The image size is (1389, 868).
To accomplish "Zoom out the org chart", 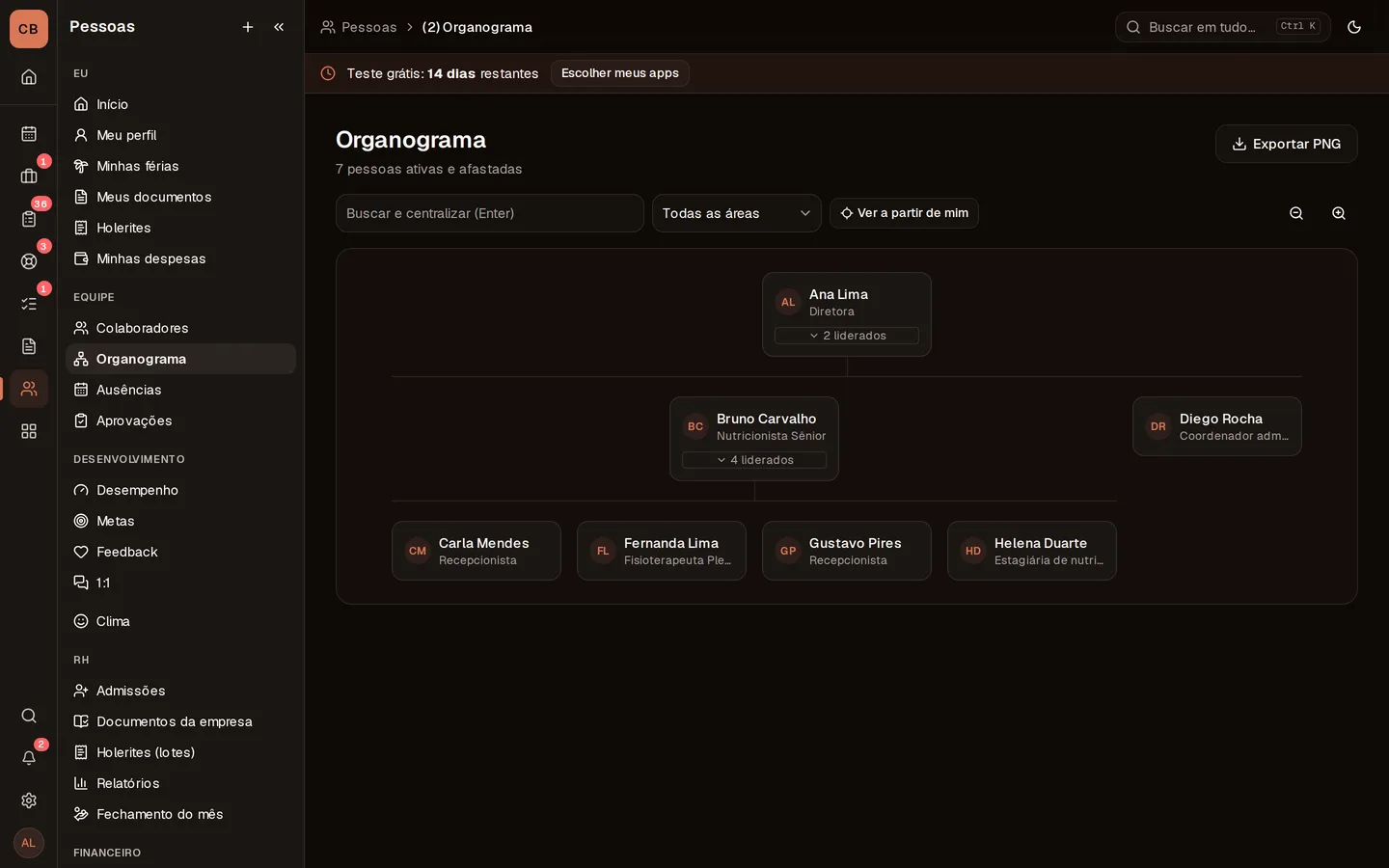I will click(1296, 213).
